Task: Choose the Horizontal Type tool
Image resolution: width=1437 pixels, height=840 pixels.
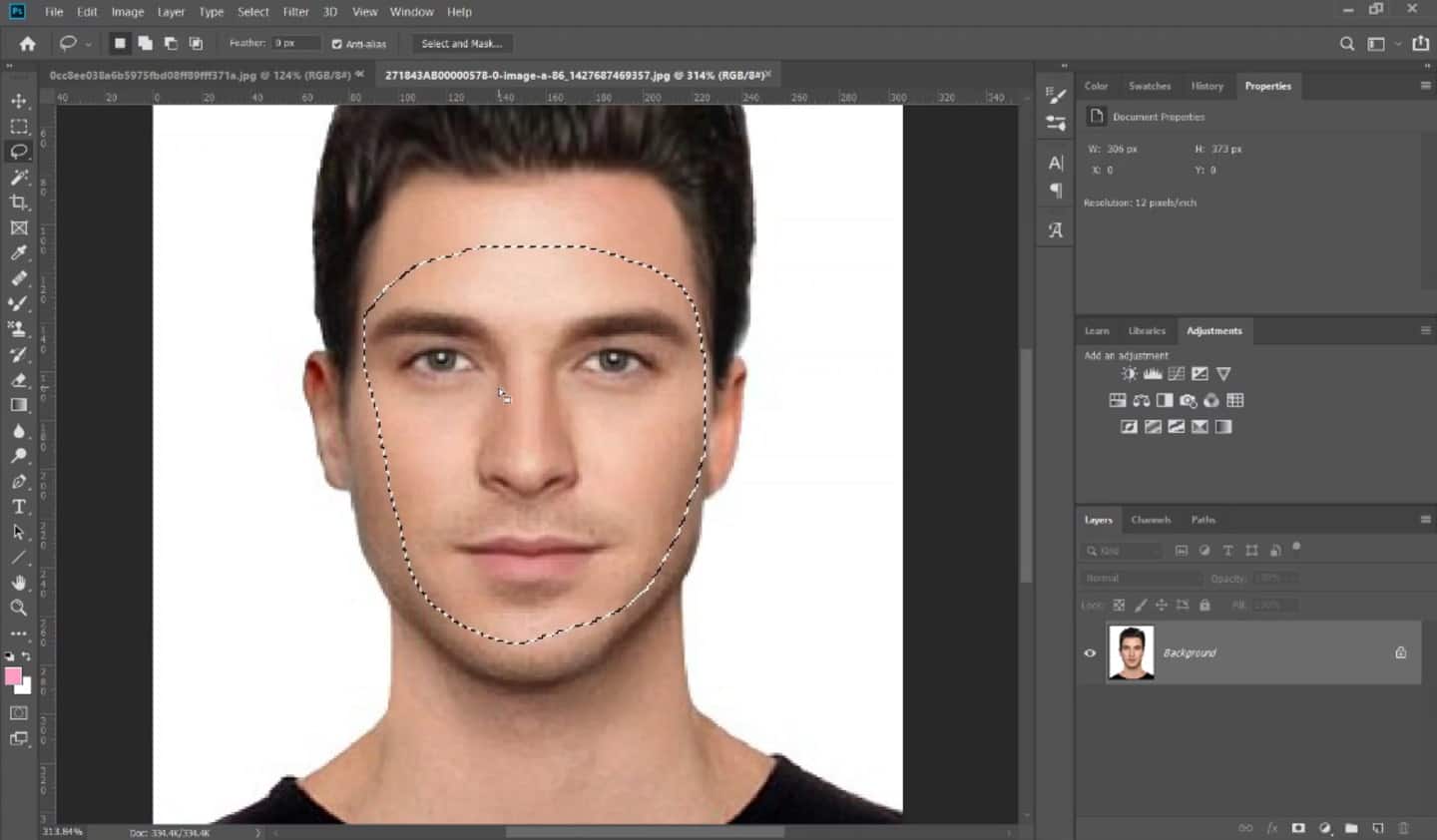Action: click(18, 506)
